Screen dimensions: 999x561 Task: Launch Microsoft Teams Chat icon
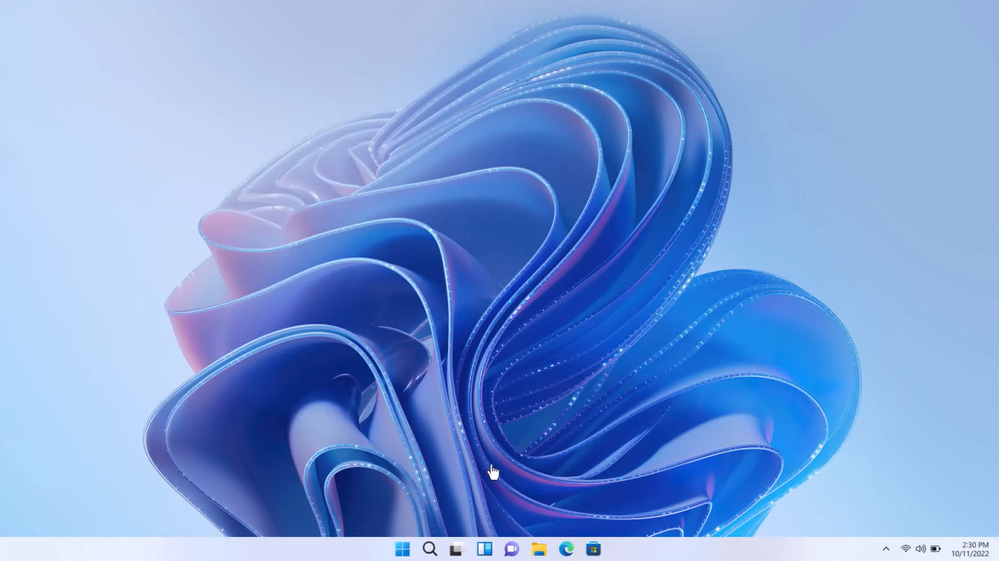512,549
